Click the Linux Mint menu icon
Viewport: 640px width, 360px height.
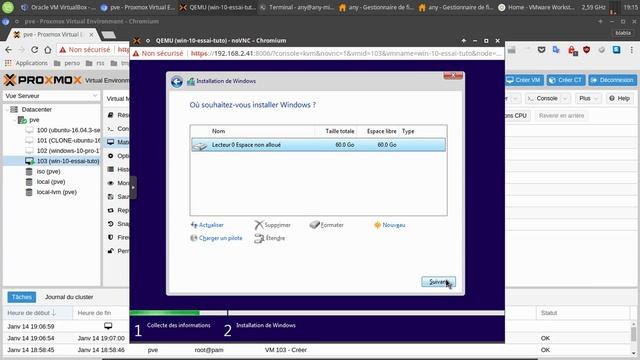click(8, 7)
